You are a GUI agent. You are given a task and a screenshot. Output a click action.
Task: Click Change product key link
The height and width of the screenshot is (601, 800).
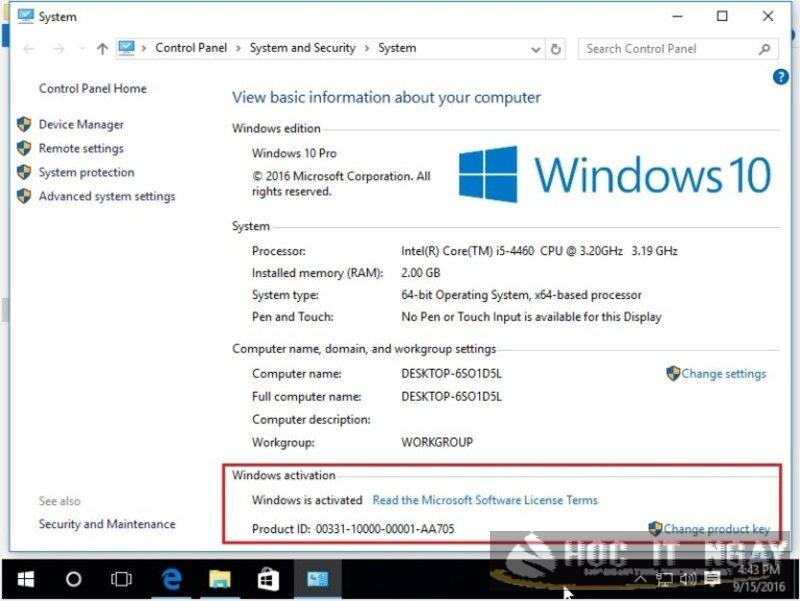pyautogui.click(x=716, y=529)
